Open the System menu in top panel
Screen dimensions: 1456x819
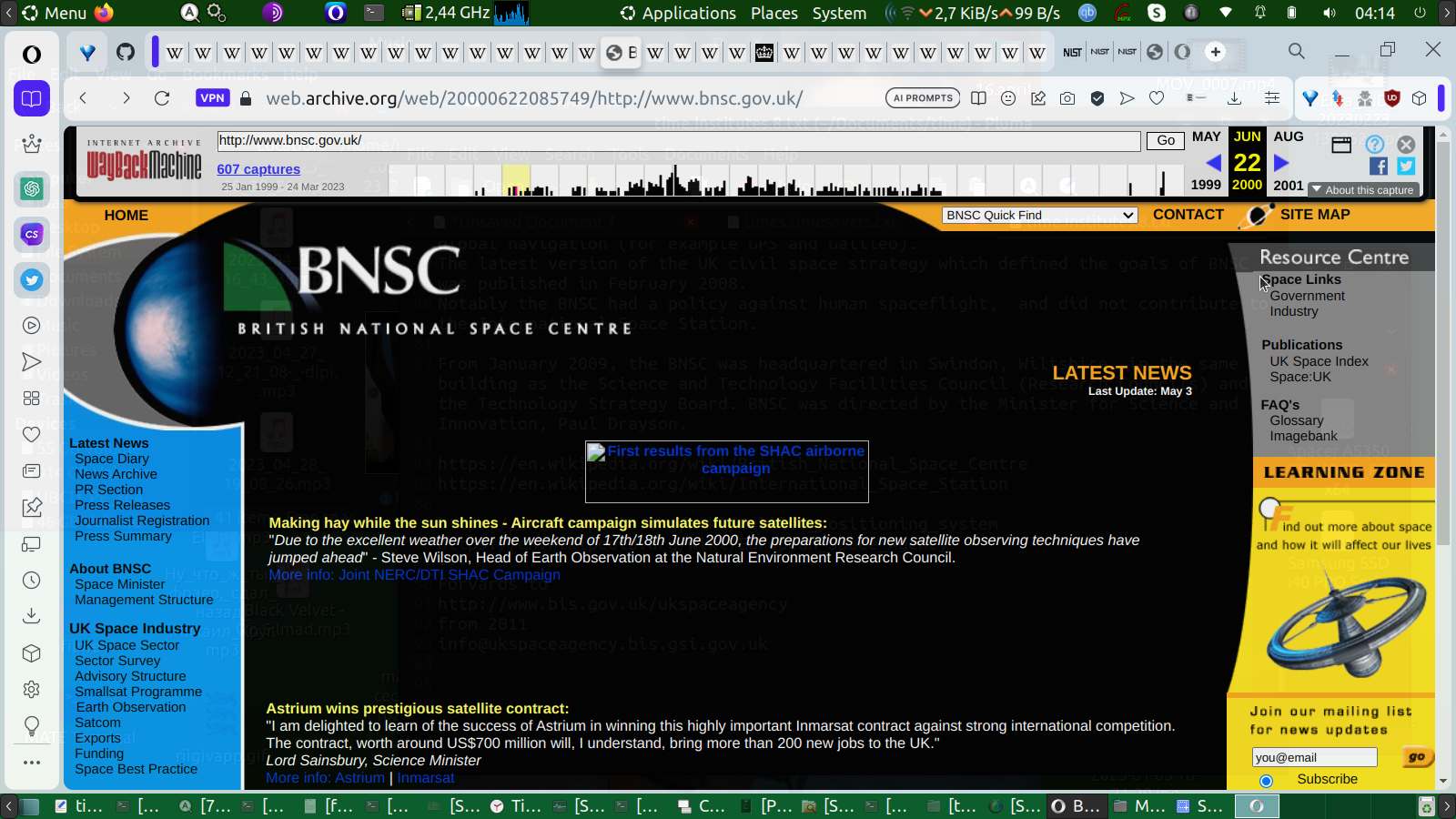[839, 13]
